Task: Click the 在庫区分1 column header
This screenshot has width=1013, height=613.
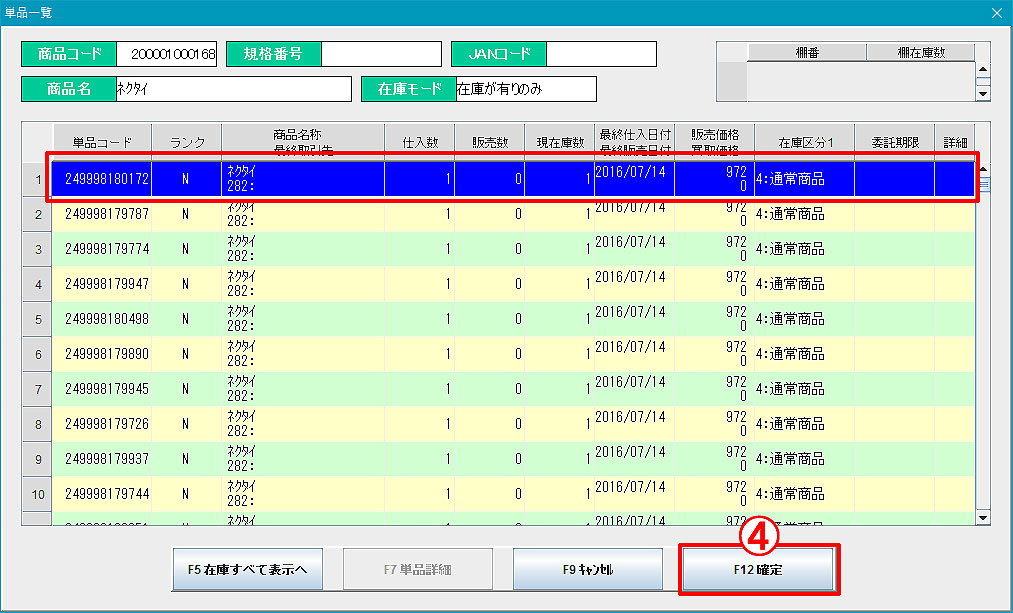Action: (803, 143)
